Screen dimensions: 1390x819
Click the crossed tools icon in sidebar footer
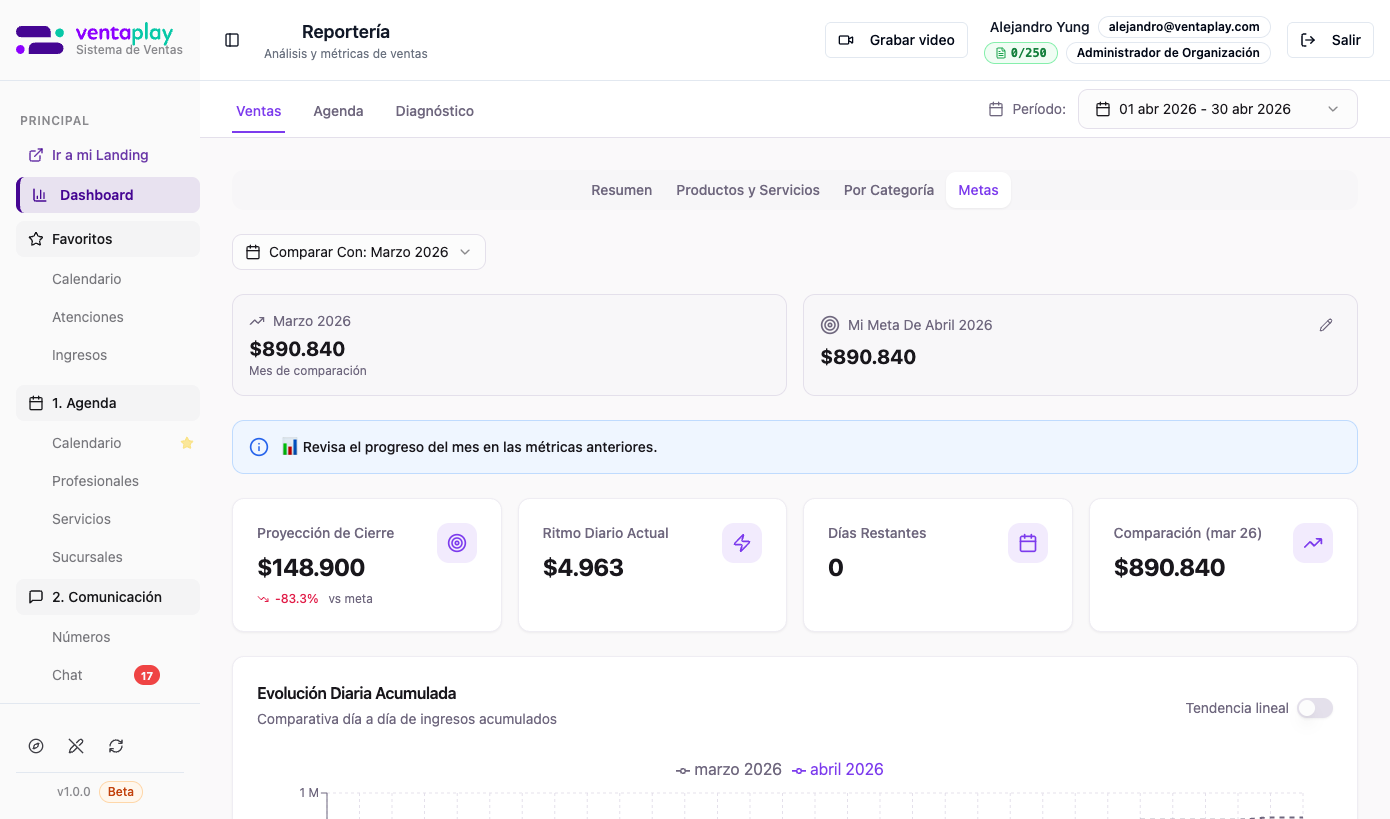[76, 746]
